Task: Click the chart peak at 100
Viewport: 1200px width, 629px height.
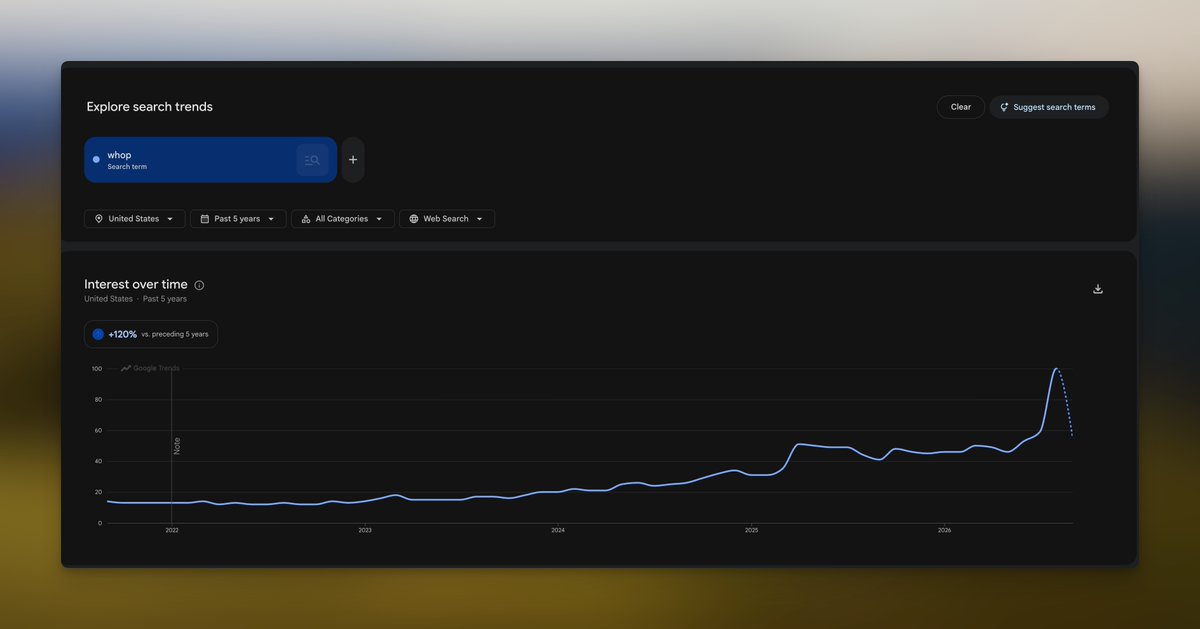Action: coord(1056,369)
